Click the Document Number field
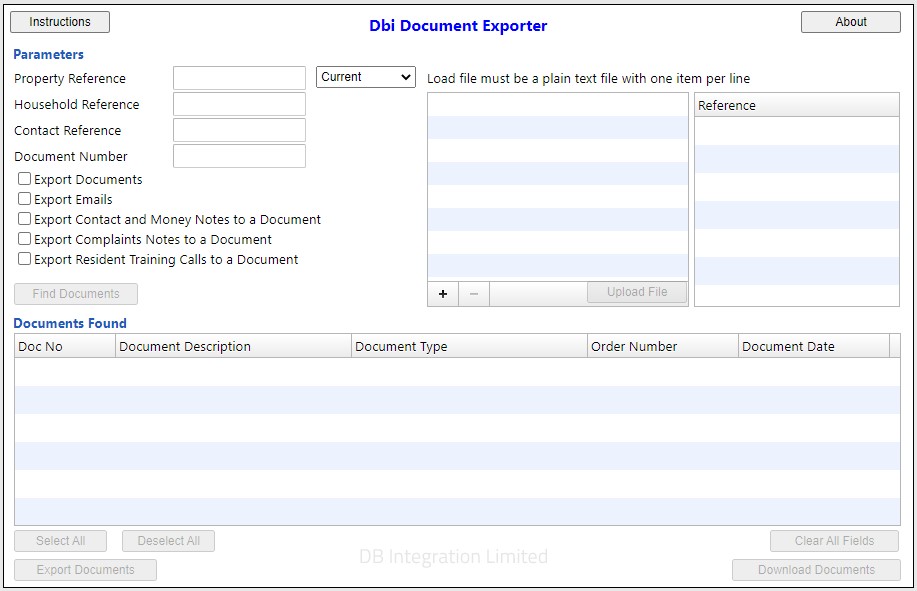The width and height of the screenshot is (917, 591). [239, 156]
